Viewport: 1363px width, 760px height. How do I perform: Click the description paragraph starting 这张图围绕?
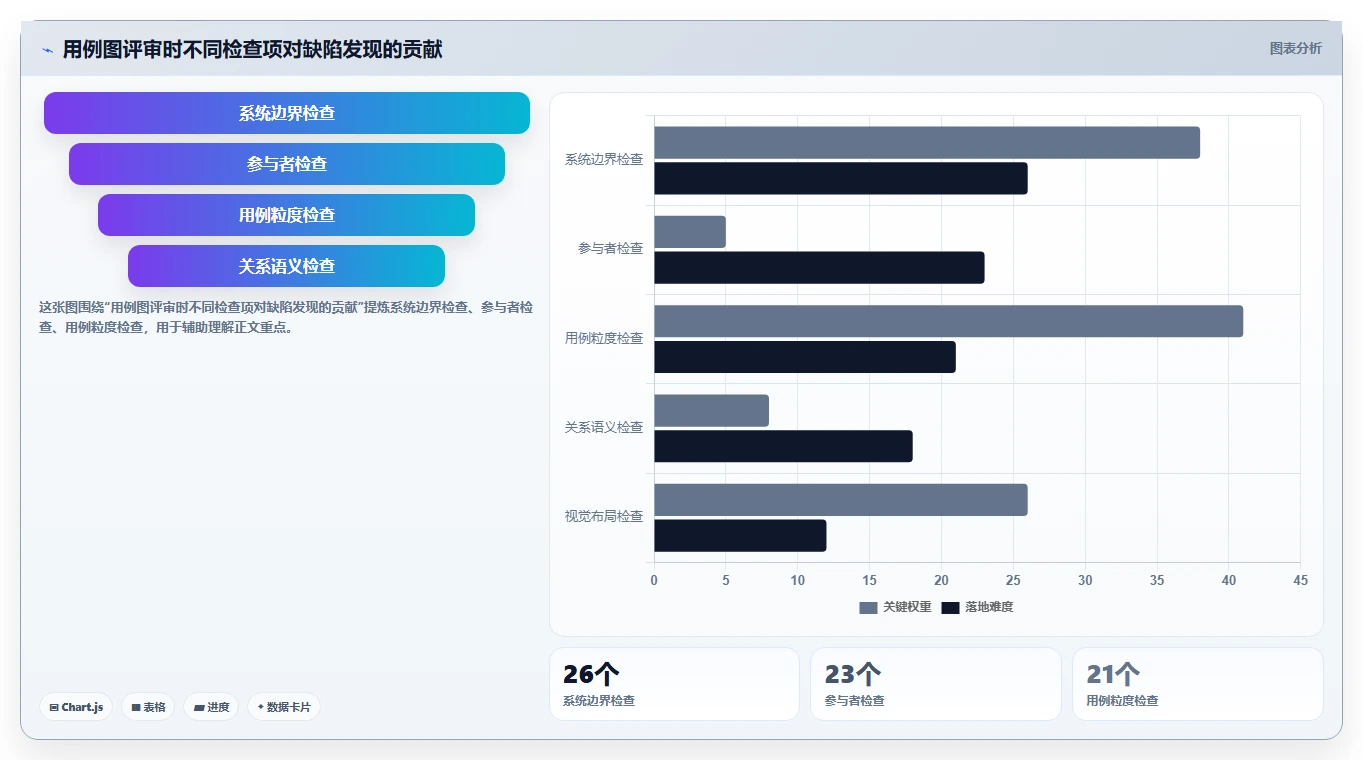pos(285,317)
